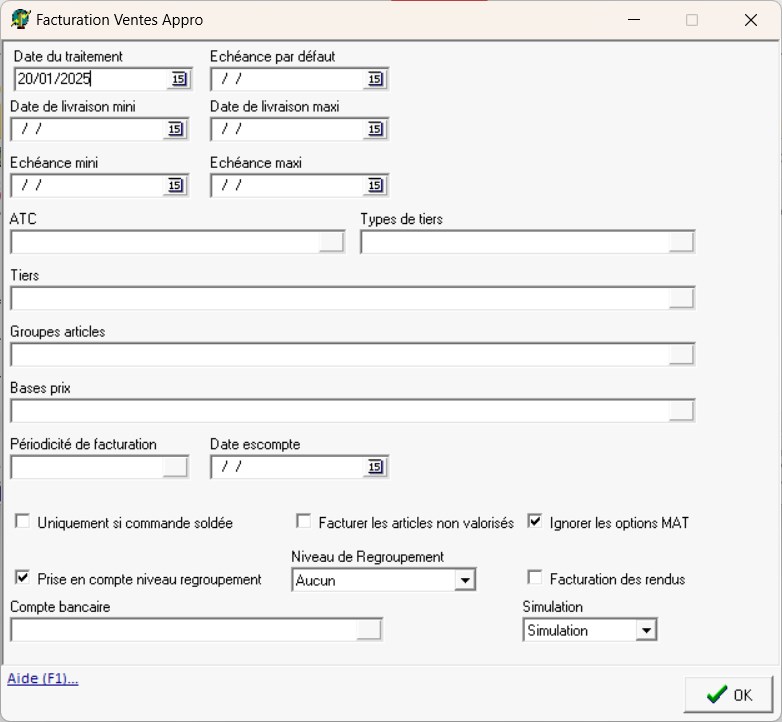Screen dimensions: 782x722
Task: Open lookup for Compte bancaire field
Action: tap(369, 629)
